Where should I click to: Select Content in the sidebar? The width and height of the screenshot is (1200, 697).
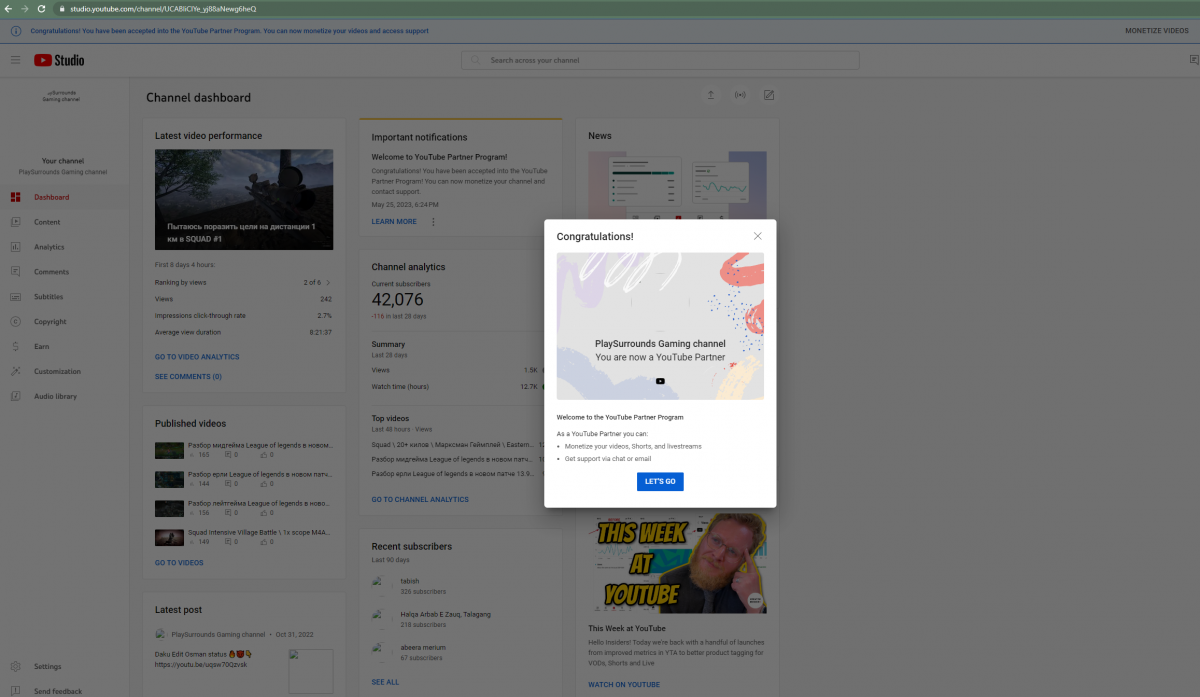(47, 222)
